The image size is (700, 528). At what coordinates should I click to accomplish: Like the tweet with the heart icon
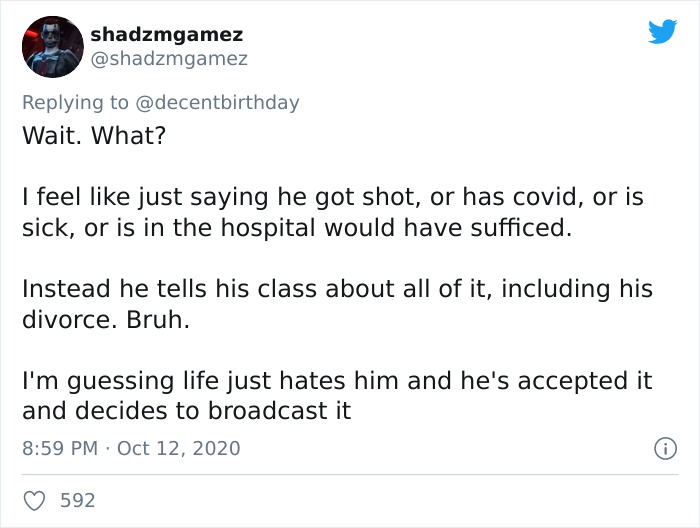pyautogui.click(x=34, y=501)
